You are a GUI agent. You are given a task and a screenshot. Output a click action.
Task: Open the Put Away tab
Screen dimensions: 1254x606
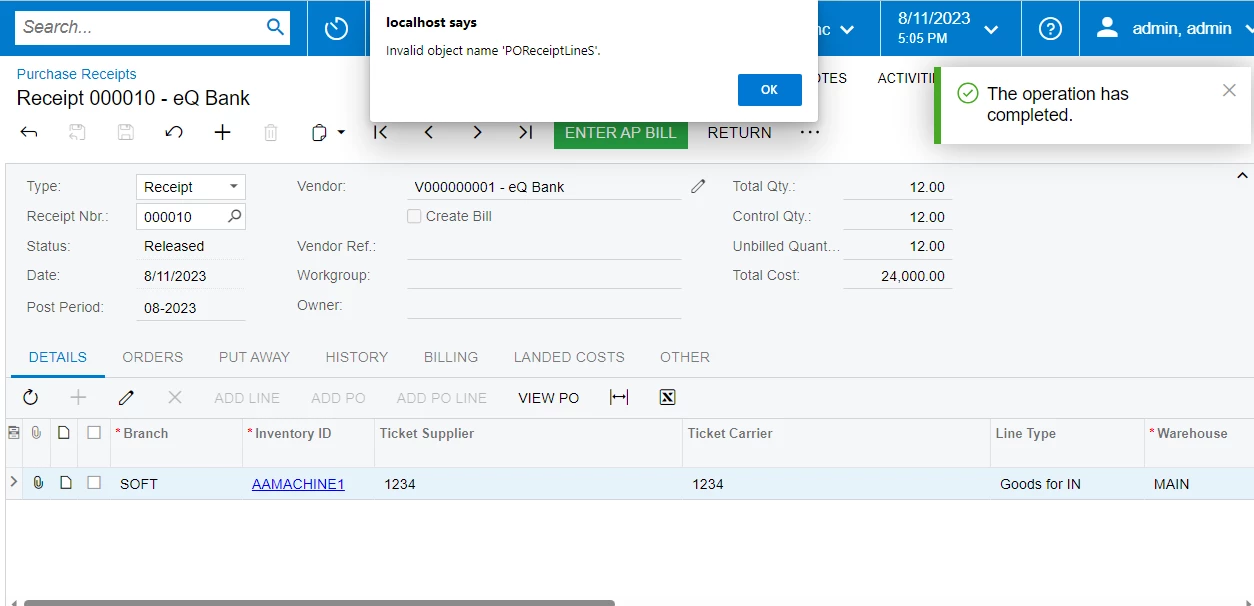pos(254,357)
